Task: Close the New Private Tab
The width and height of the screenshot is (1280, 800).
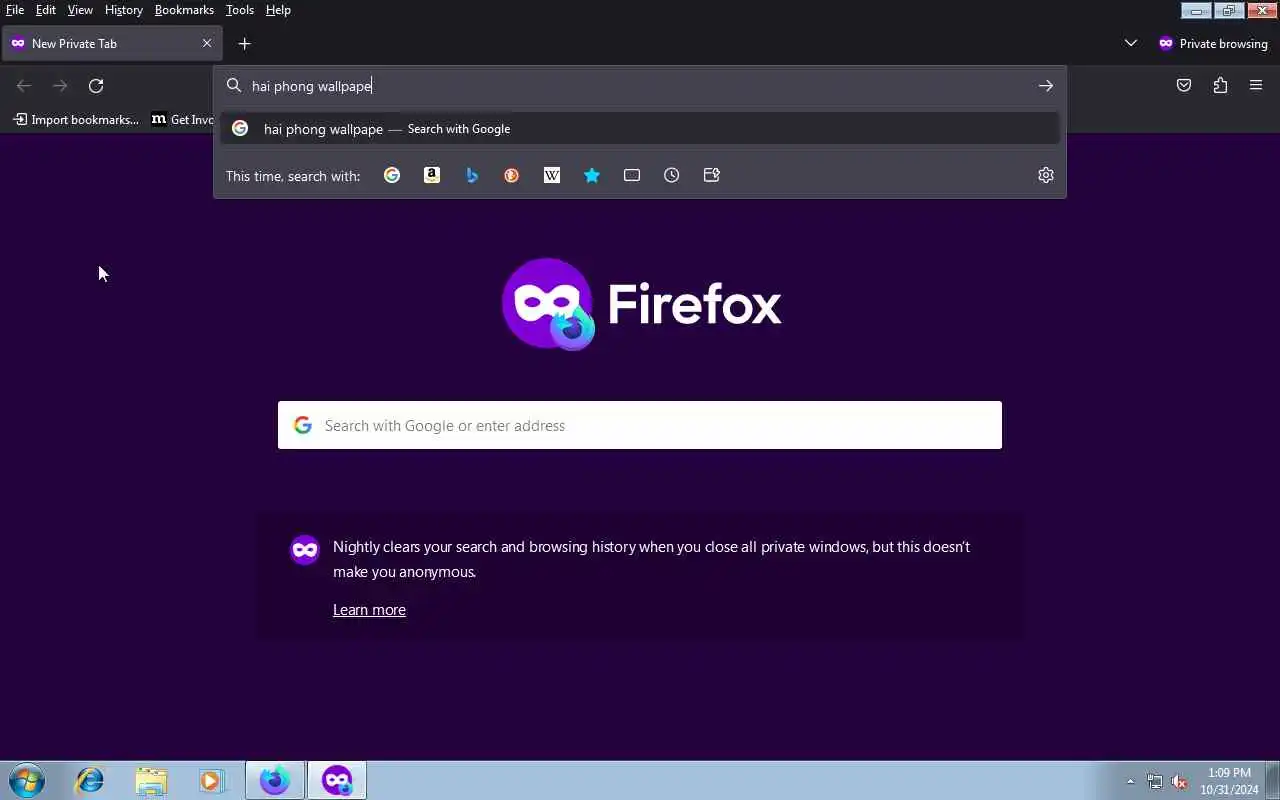Action: coord(207,44)
